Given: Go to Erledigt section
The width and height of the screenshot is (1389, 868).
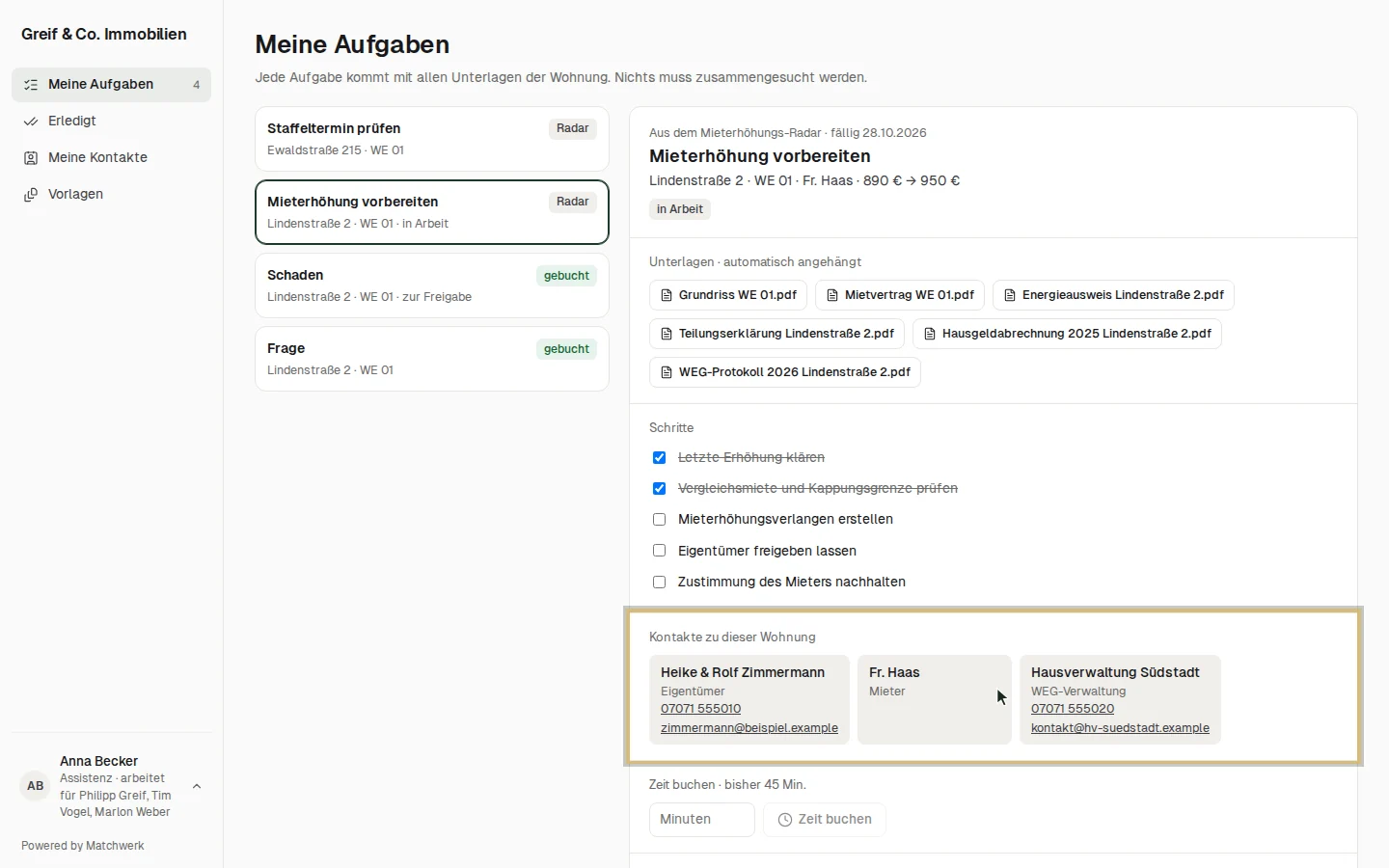Looking at the screenshot, I should pos(111,122).
